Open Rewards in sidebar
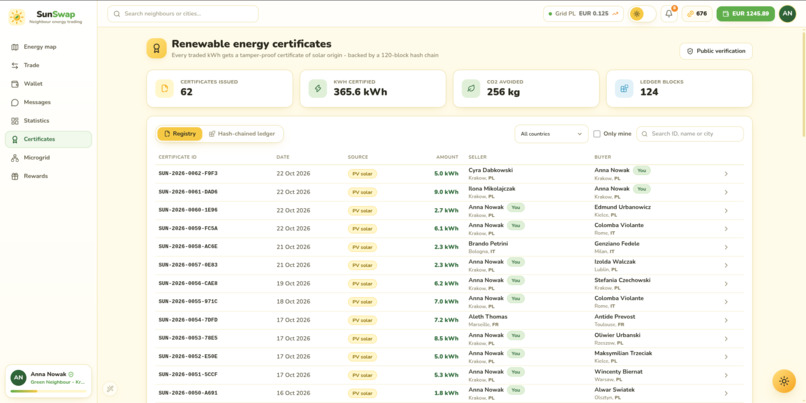The image size is (806, 403). (x=48, y=176)
